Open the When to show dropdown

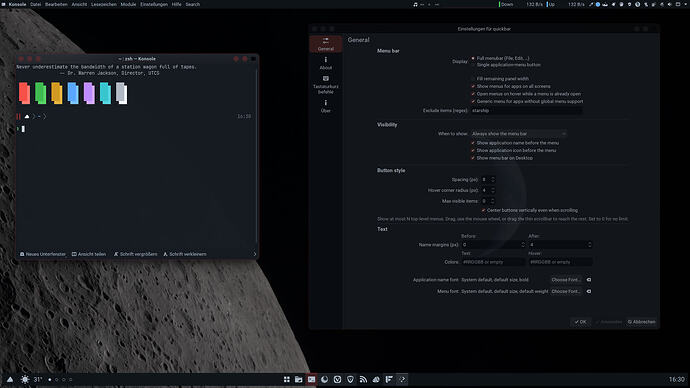click(x=519, y=134)
